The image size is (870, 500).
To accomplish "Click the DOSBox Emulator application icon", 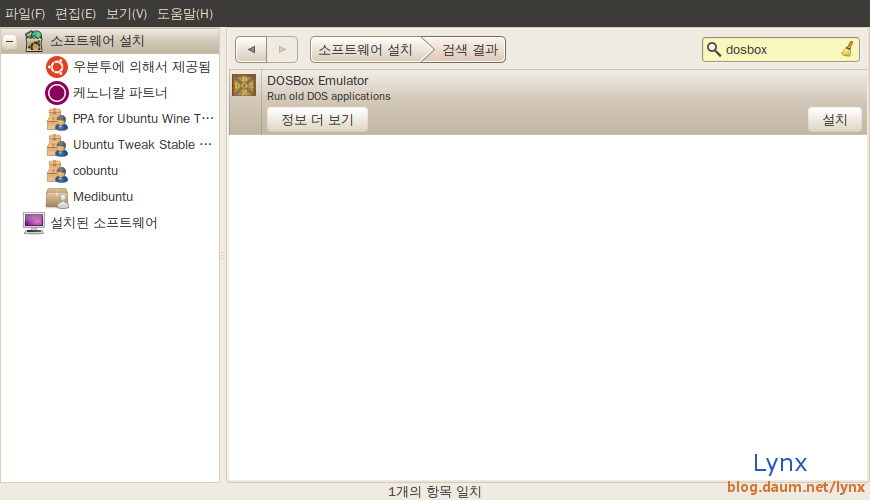I will coord(244,85).
